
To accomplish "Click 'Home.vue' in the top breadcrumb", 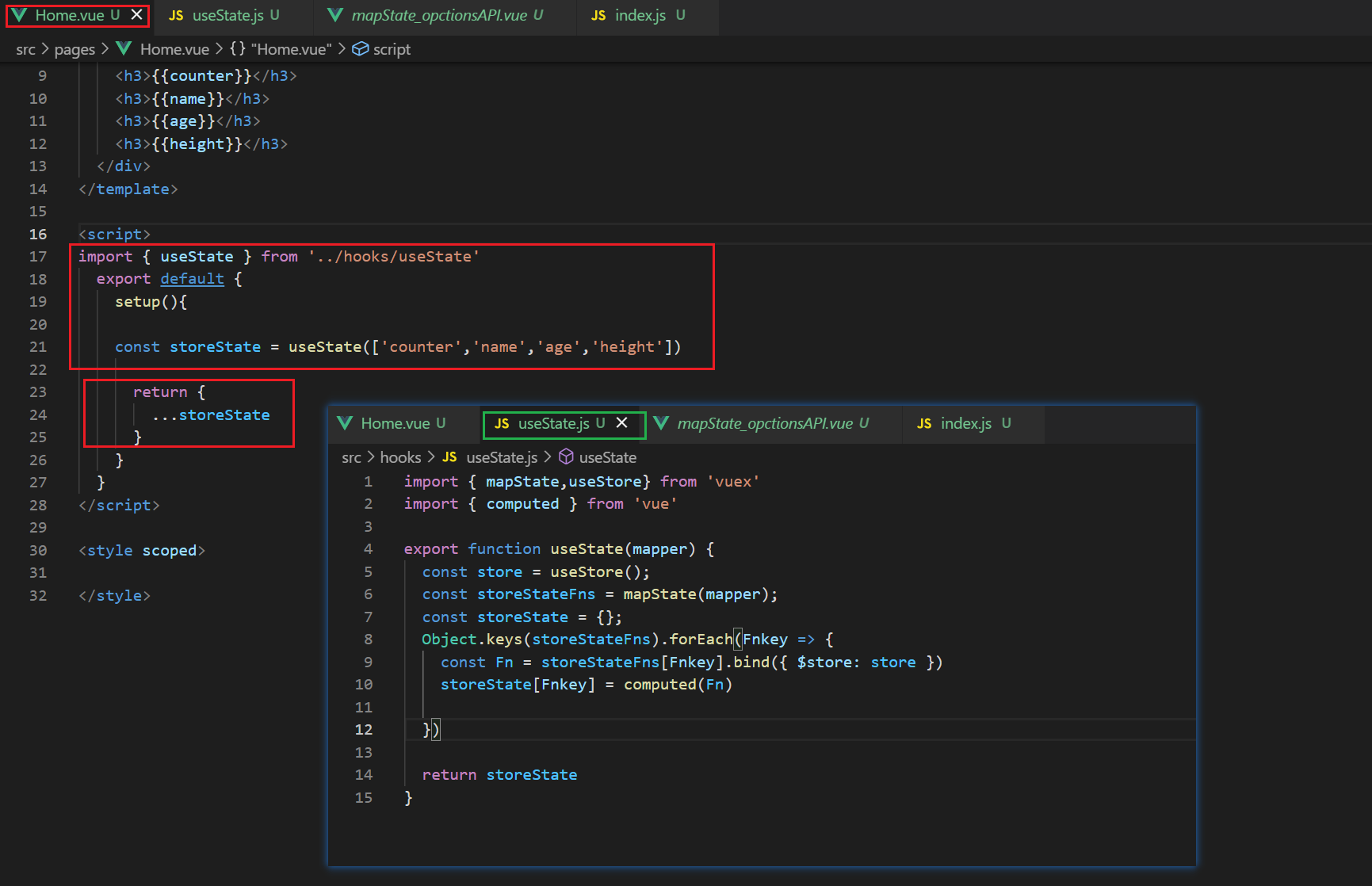I will click(x=174, y=49).
